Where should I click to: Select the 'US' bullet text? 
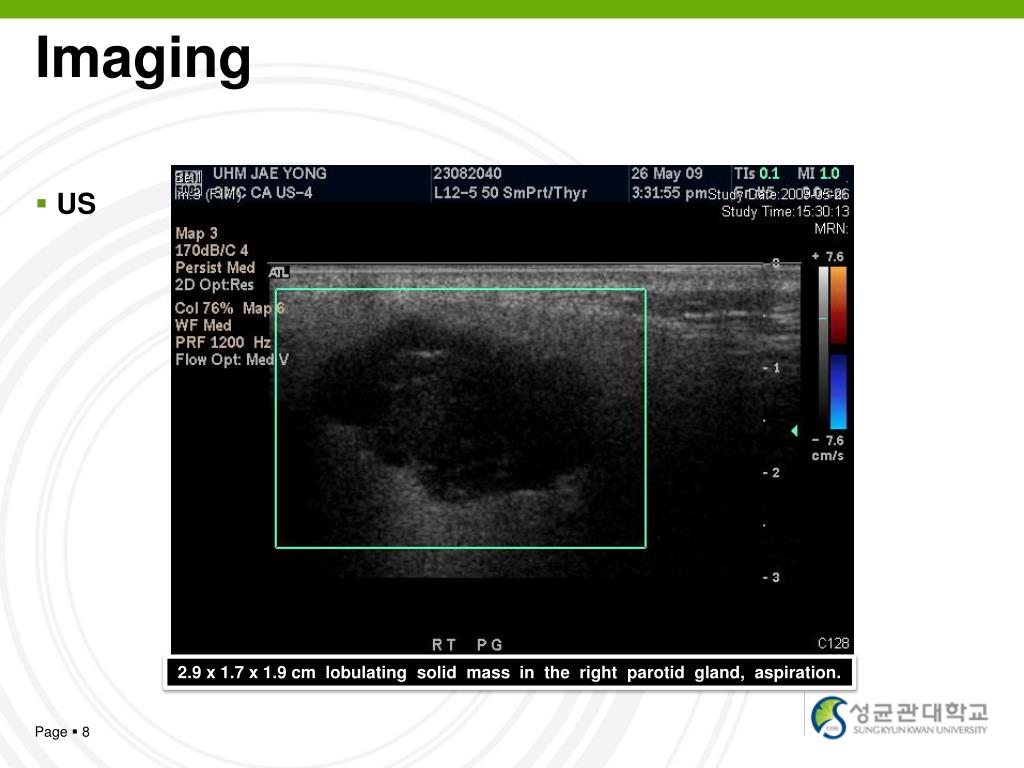pos(76,204)
